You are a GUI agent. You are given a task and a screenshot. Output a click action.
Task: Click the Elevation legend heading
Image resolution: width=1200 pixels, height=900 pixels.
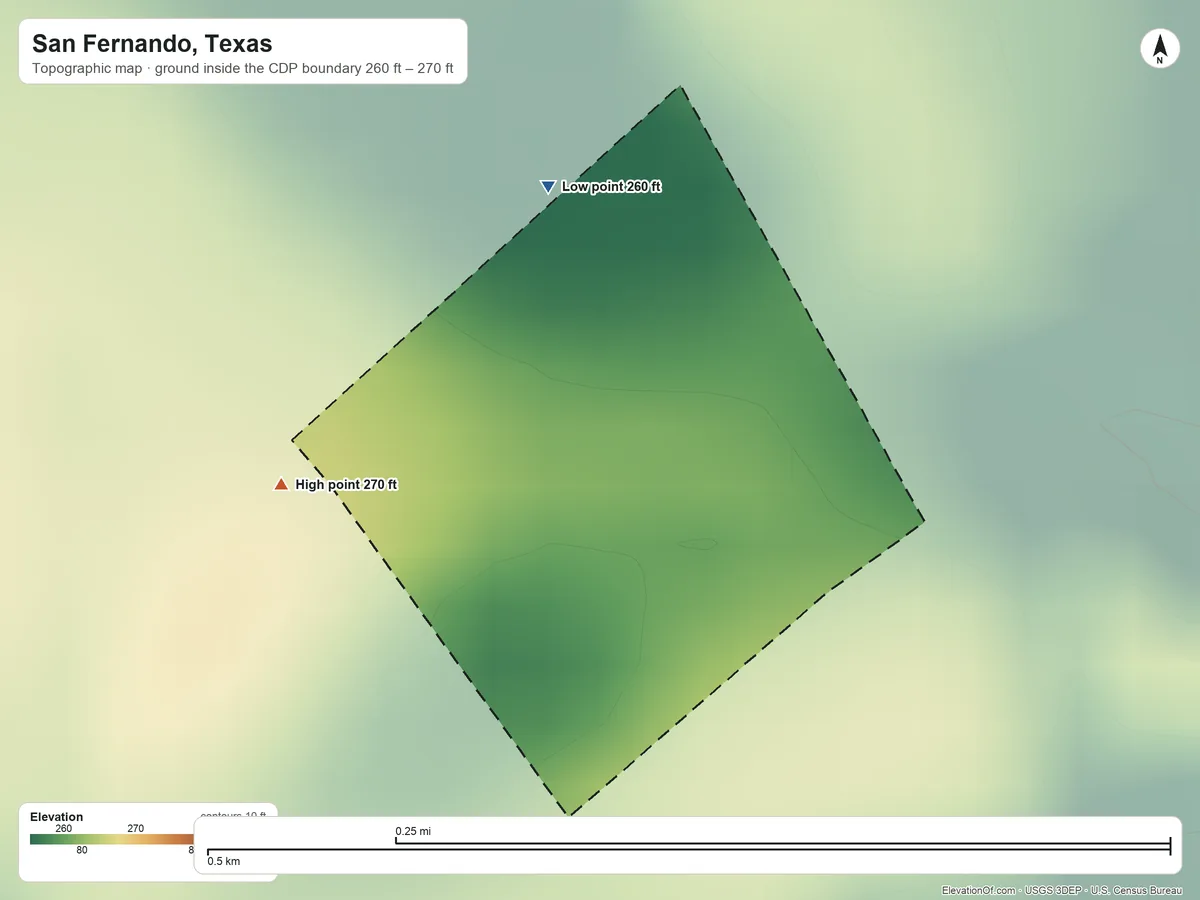(x=57, y=817)
